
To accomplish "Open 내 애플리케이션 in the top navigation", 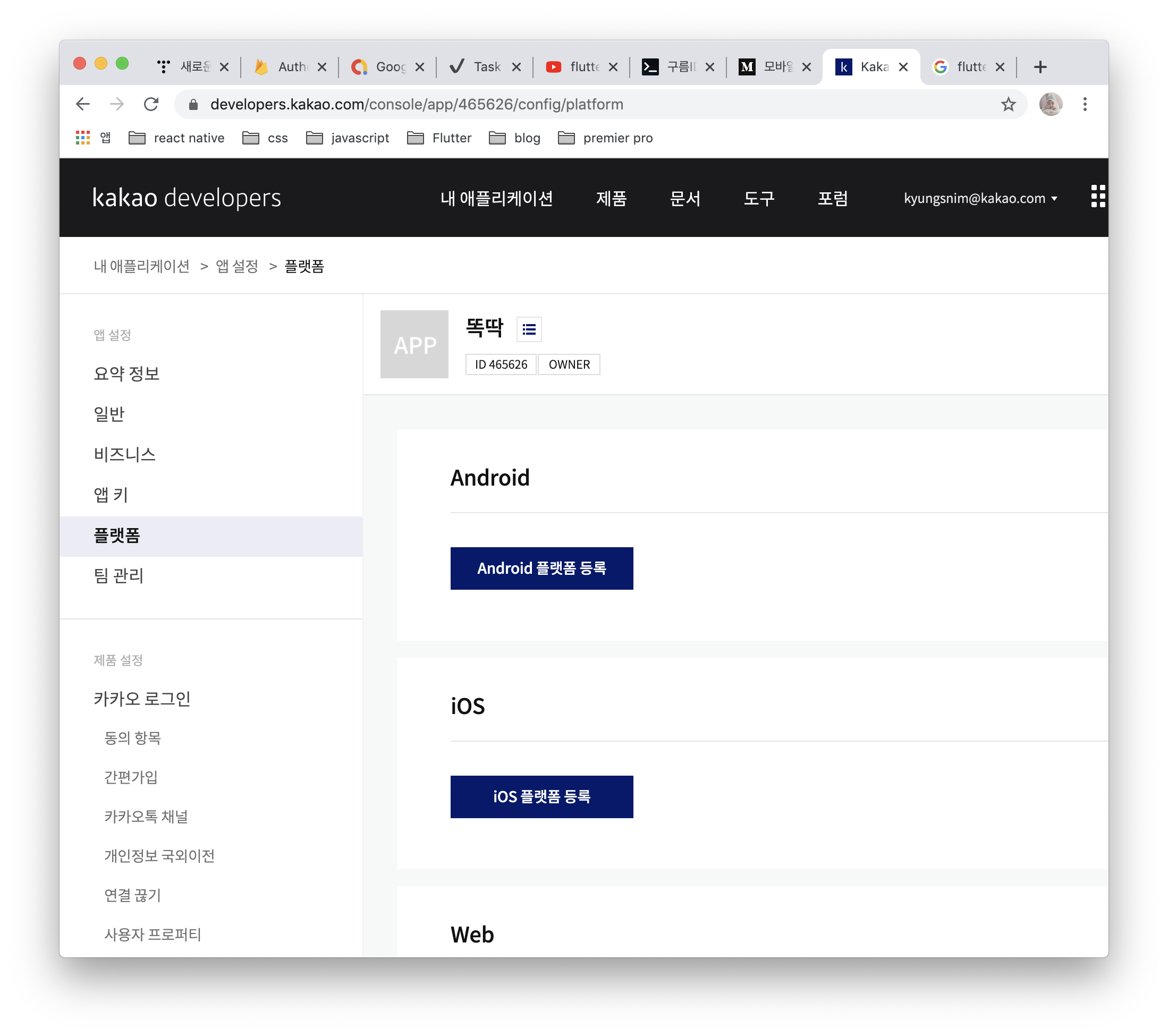I will pyautogui.click(x=496, y=198).
